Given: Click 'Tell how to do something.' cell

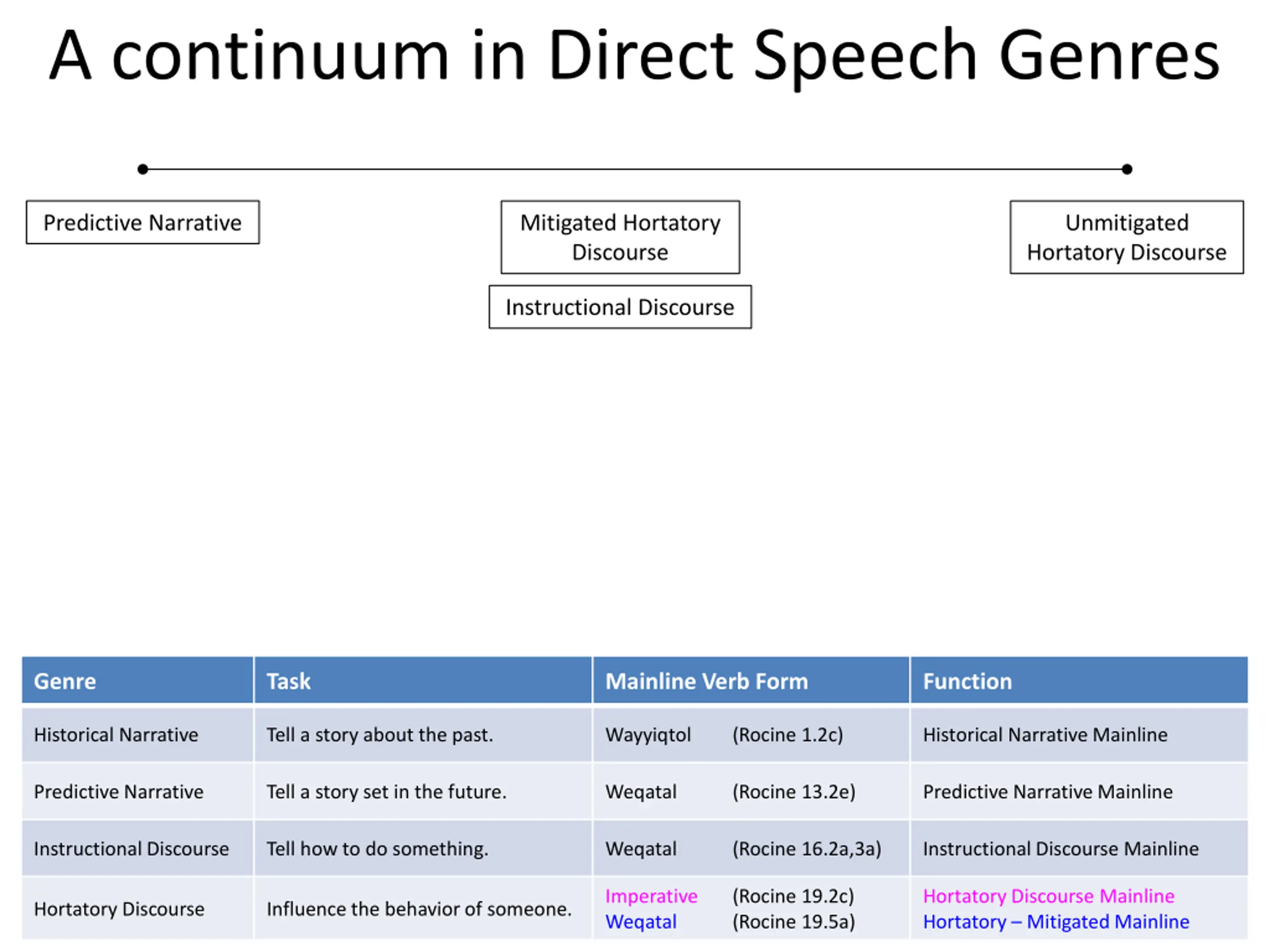Looking at the screenshot, I should coord(423,848).
